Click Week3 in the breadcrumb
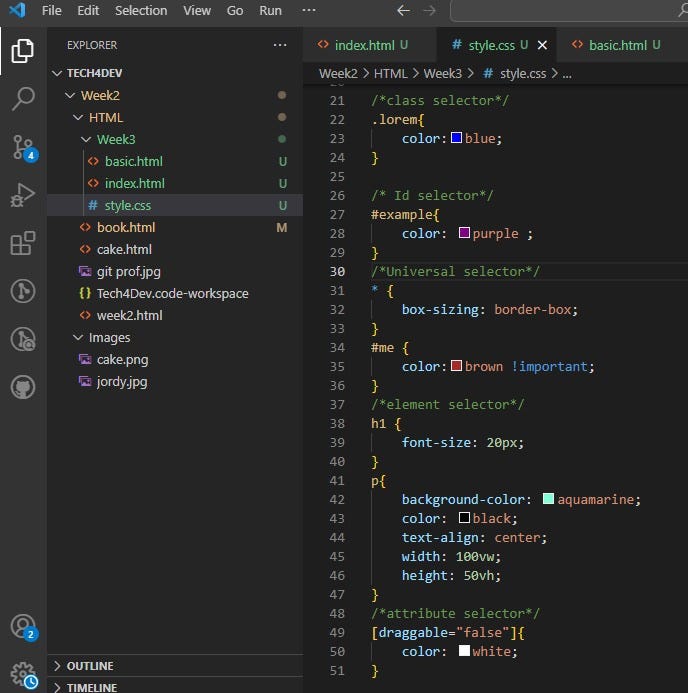This screenshot has width=688, height=693. pos(443,73)
